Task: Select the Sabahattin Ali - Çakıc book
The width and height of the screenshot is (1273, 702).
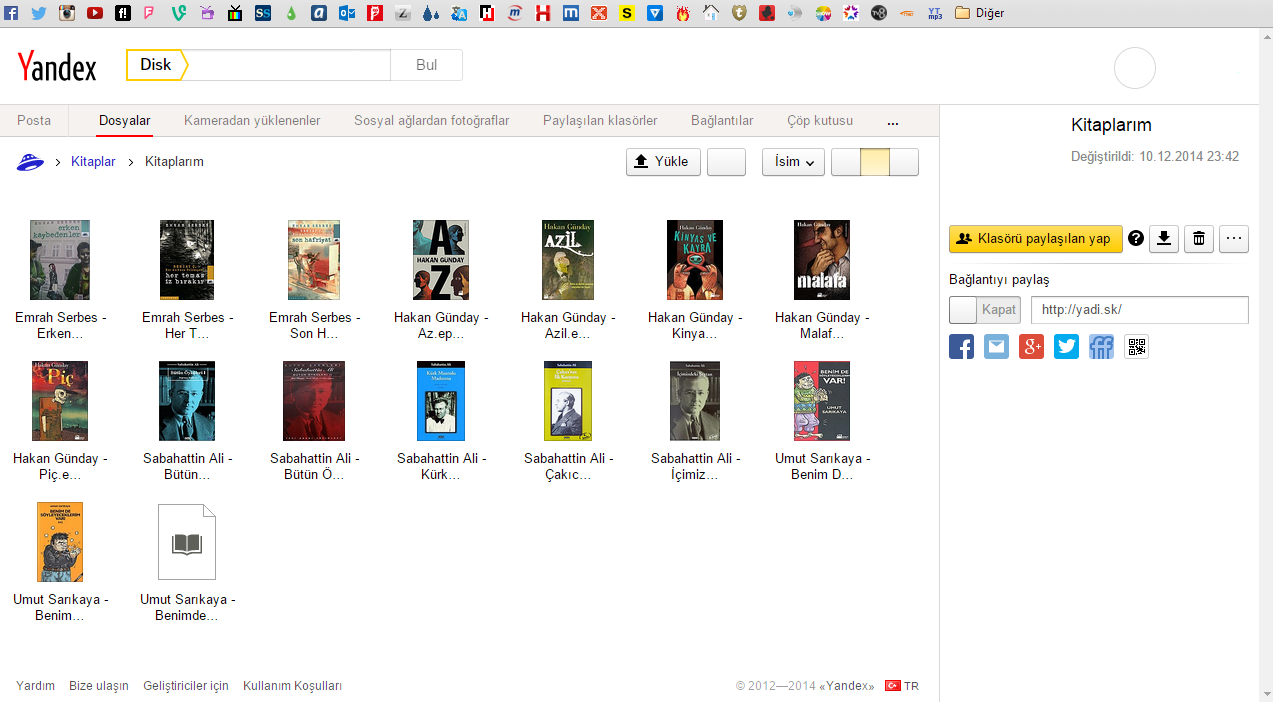Action: click(568, 422)
